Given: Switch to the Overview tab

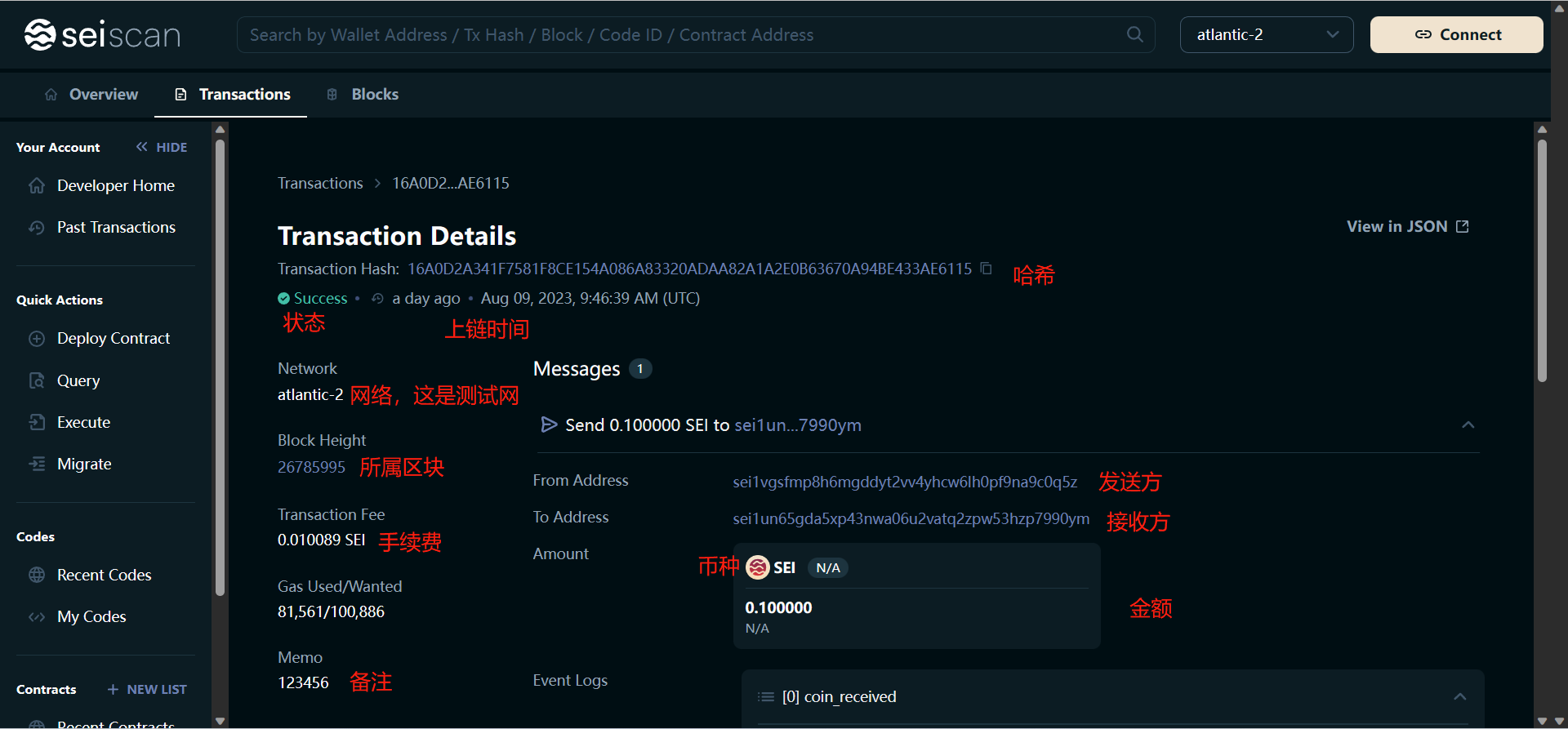Looking at the screenshot, I should [x=91, y=94].
